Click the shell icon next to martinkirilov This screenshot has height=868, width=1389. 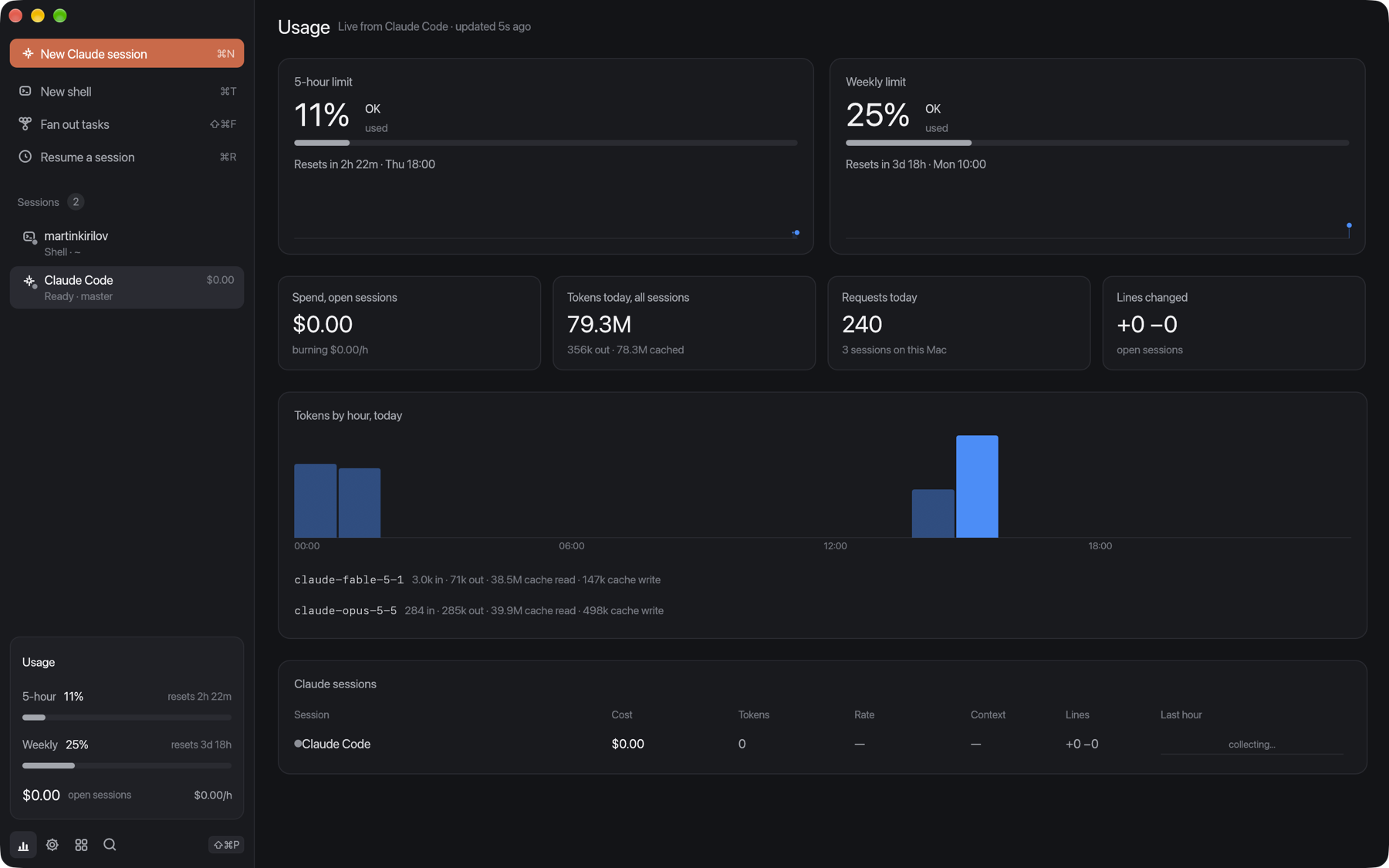point(29,237)
